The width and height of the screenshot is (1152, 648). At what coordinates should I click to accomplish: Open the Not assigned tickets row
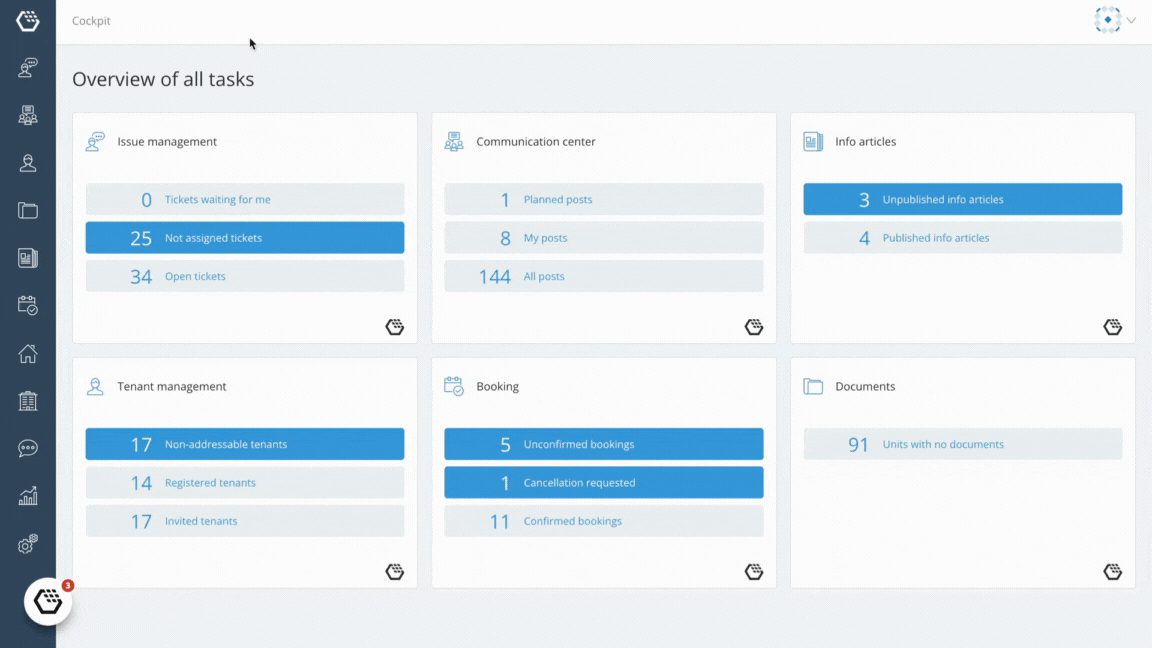pyautogui.click(x=245, y=237)
